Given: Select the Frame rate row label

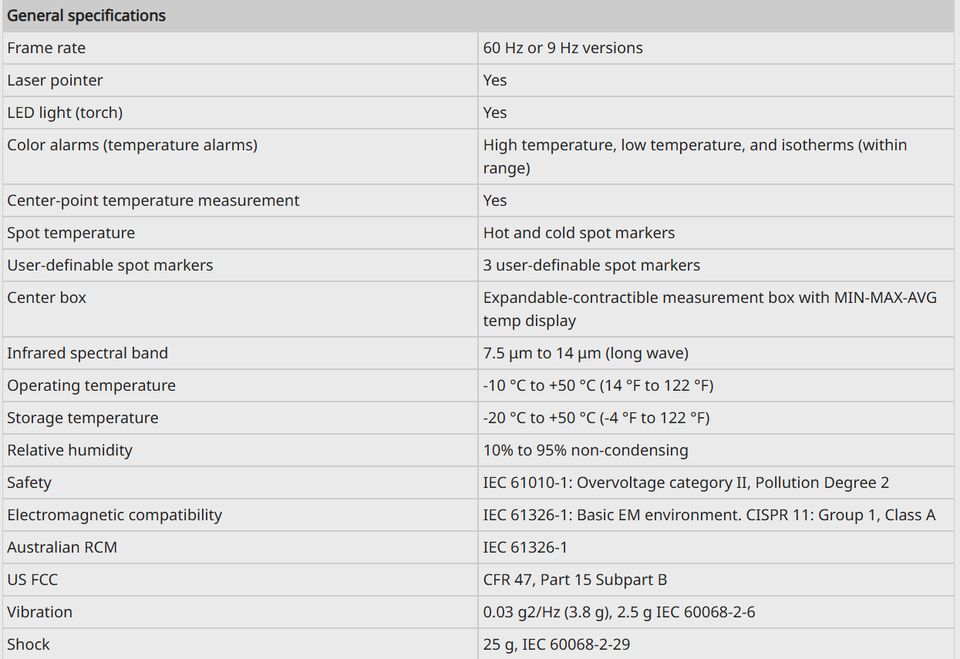Looking at the screenshot, I should pos(47,48).
